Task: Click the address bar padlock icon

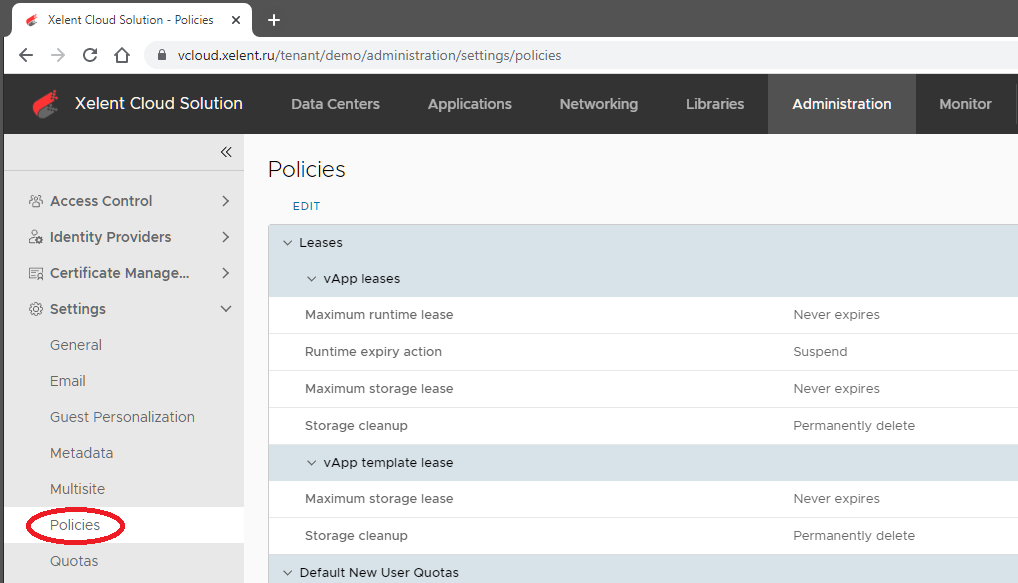Action: tap(162, 55)
